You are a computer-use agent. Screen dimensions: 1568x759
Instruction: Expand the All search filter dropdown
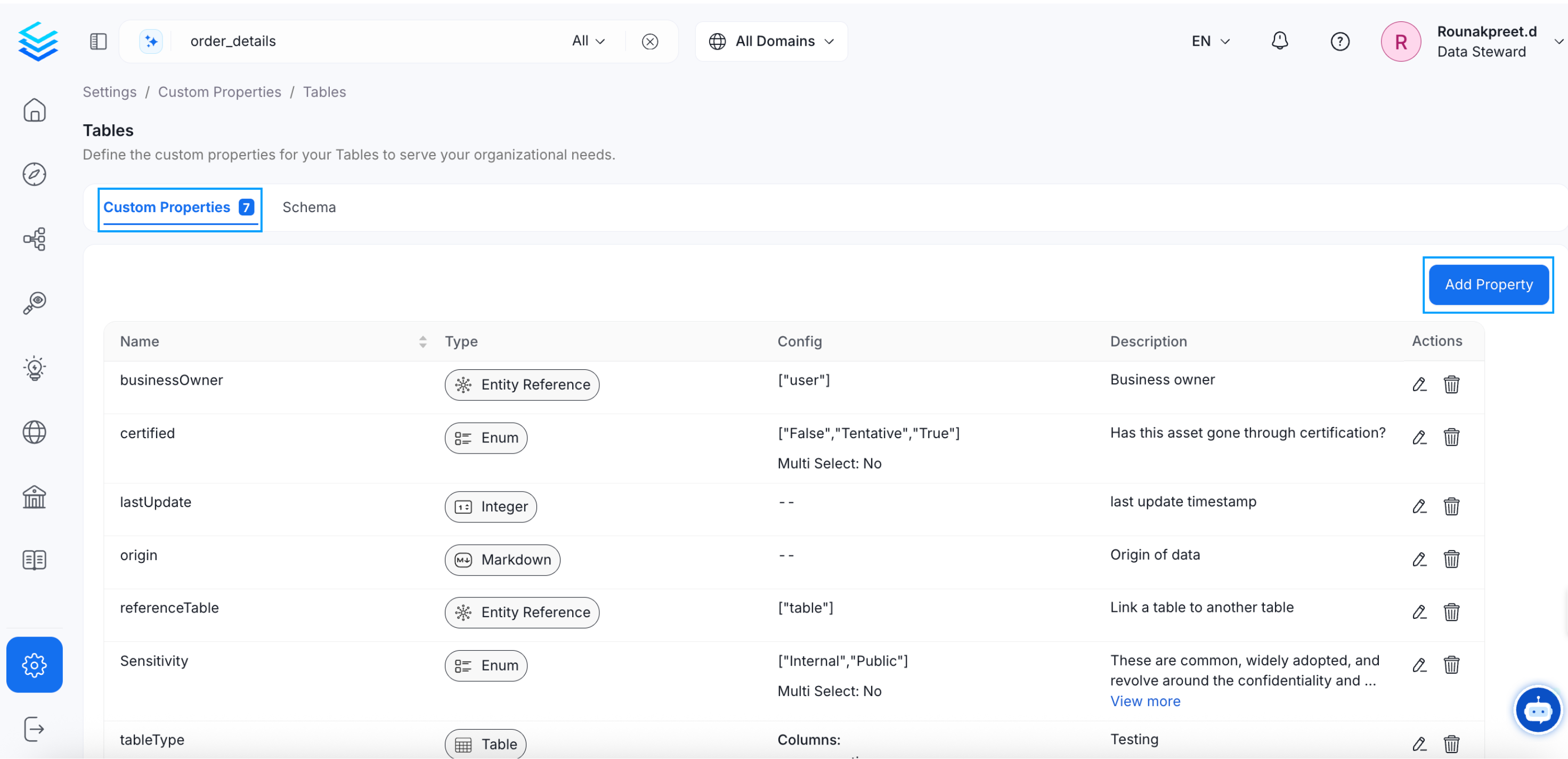[588, 42]
